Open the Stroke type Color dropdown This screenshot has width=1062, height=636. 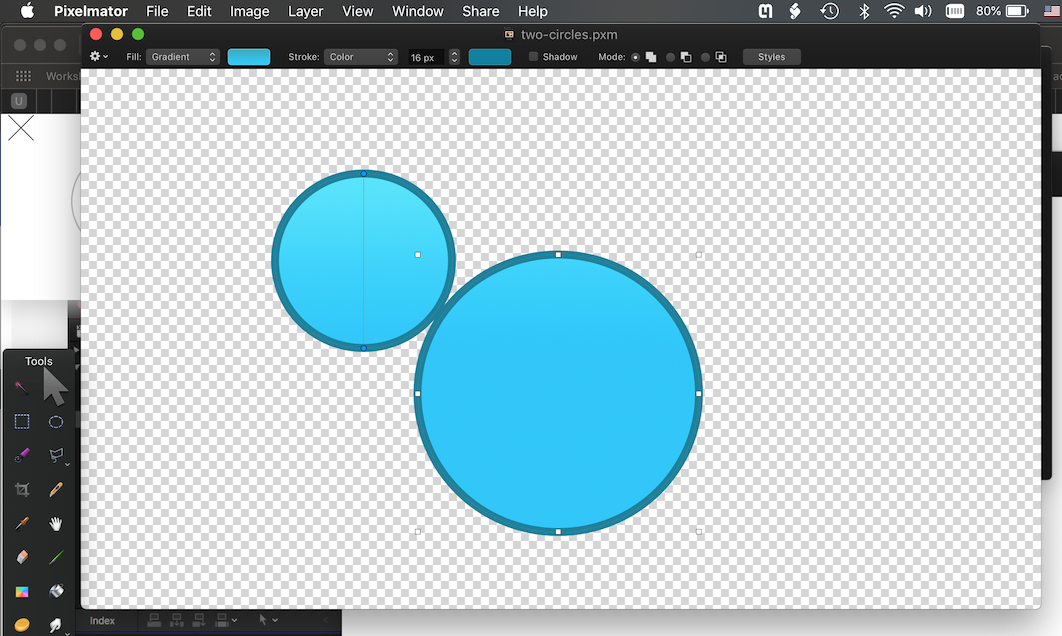[x=361, y=57]
